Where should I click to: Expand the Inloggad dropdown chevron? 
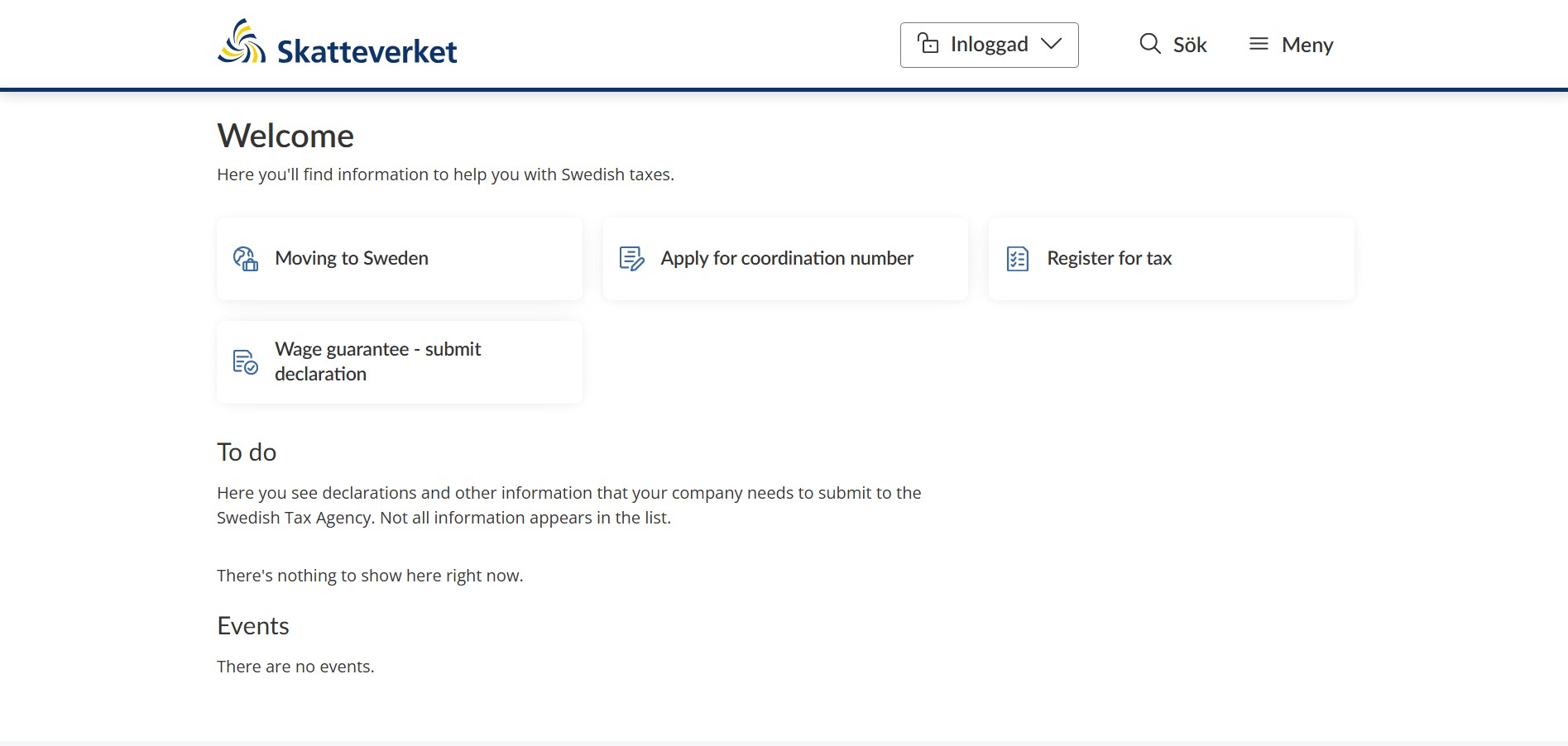(x=1052, y=44)
